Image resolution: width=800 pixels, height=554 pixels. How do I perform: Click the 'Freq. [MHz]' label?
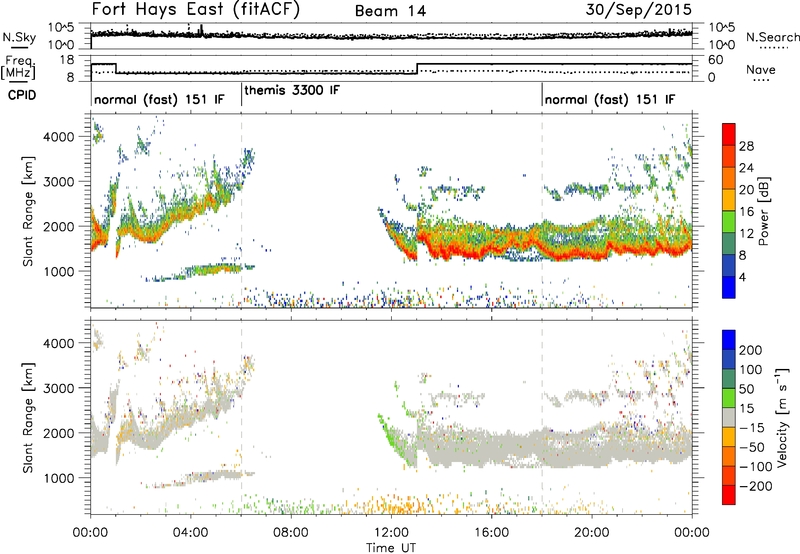tap(20, 67)
